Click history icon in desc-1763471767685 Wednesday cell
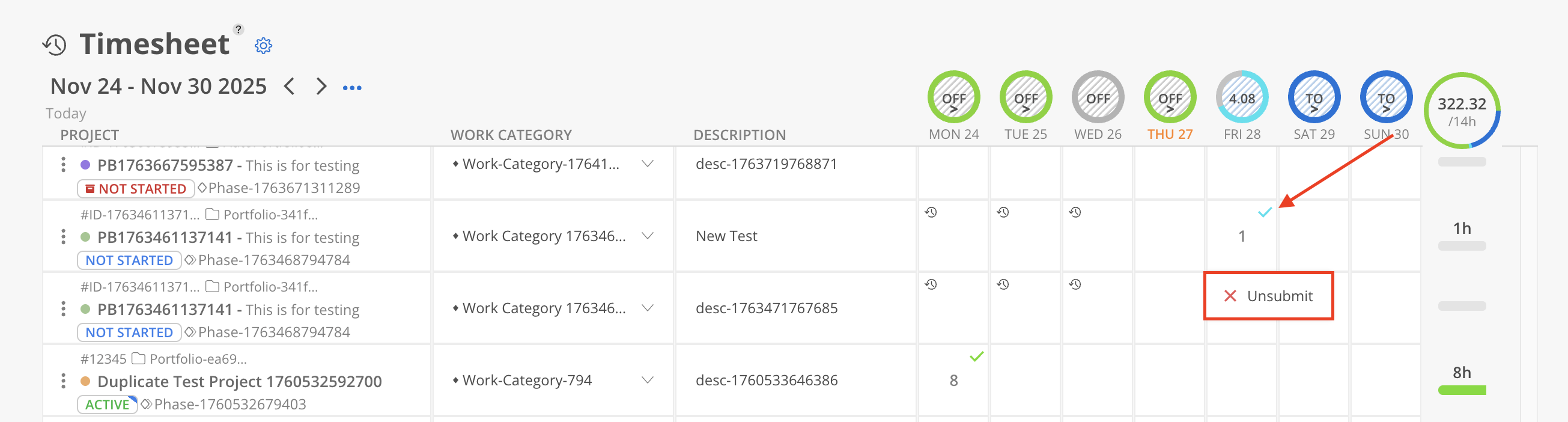 [1075, 284]
